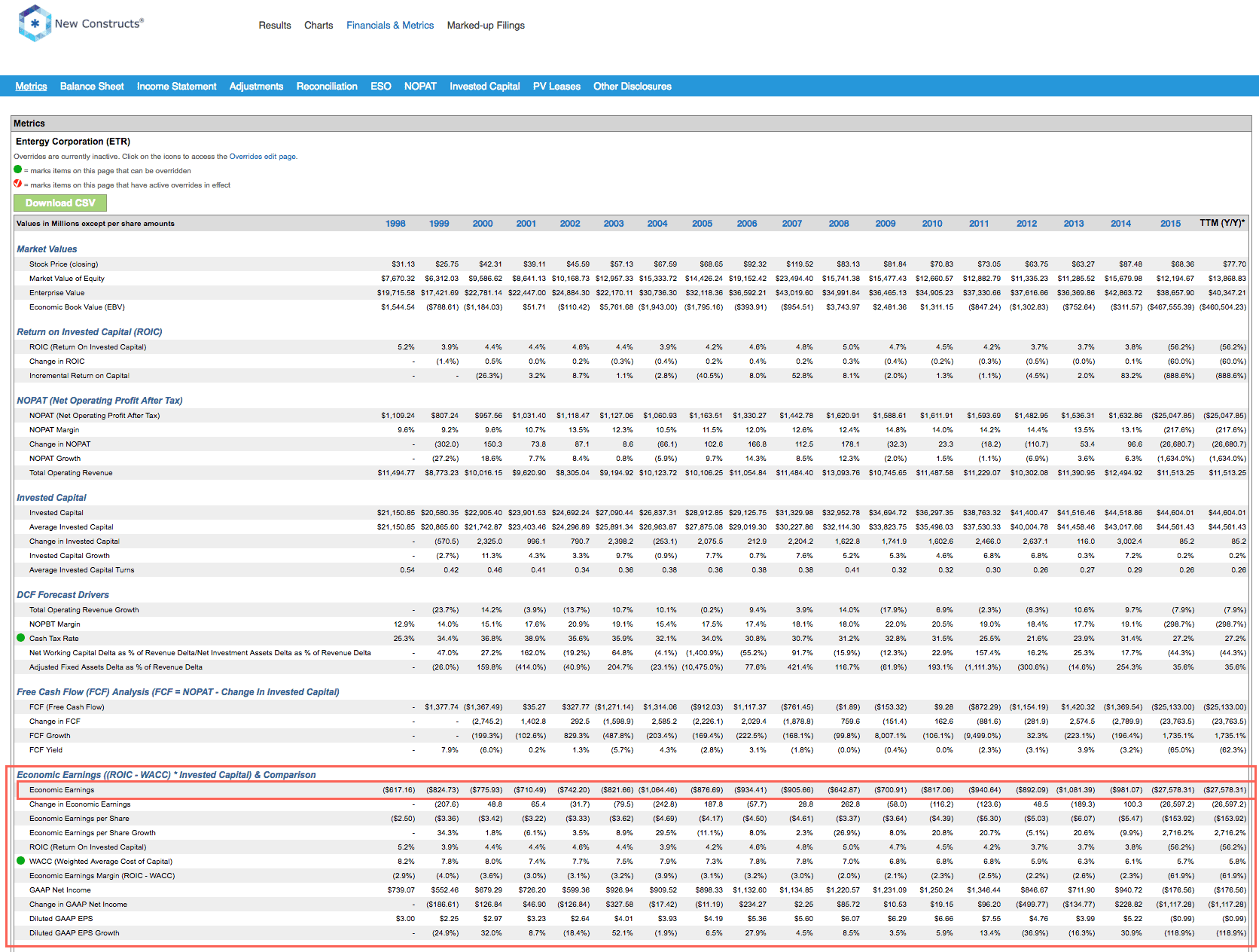1259x952 pixels.
Task: Click the Total Operating Revenue row label
Action: (71, 473)
